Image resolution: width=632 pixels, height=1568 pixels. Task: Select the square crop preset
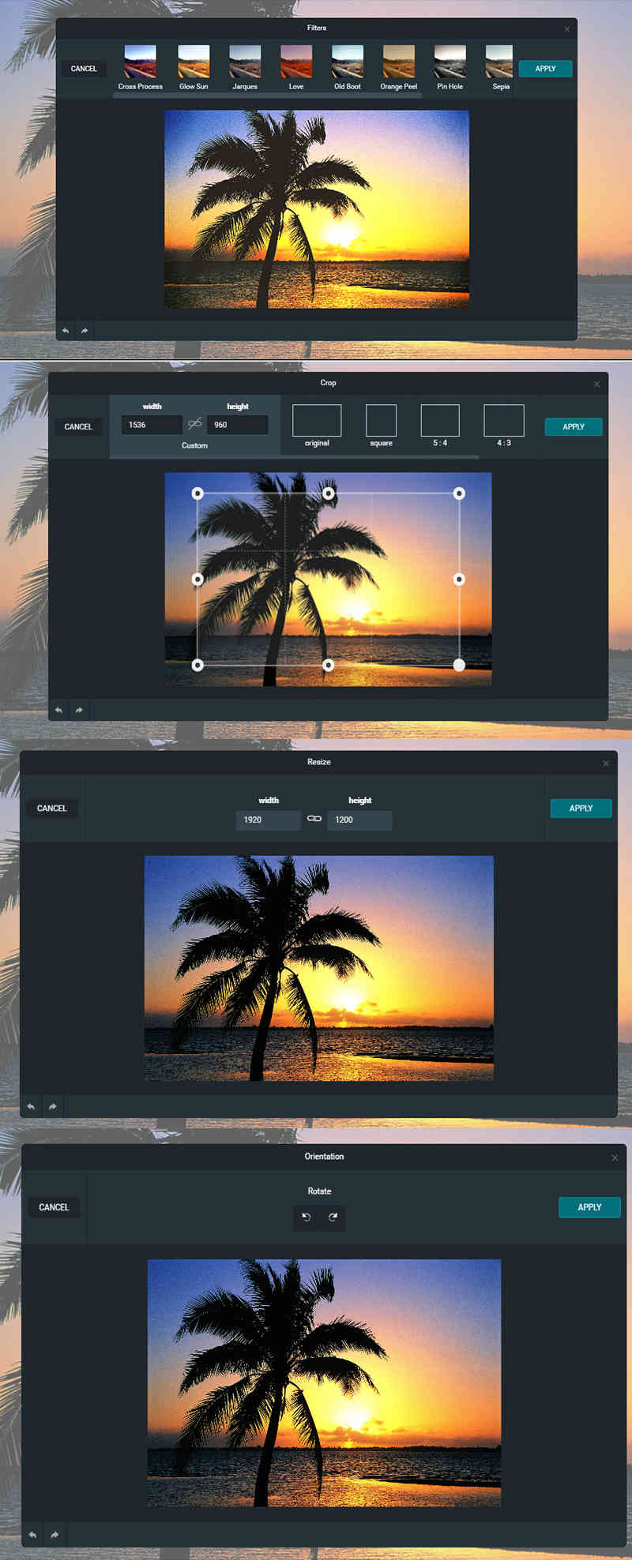click(x=381, y=421)
